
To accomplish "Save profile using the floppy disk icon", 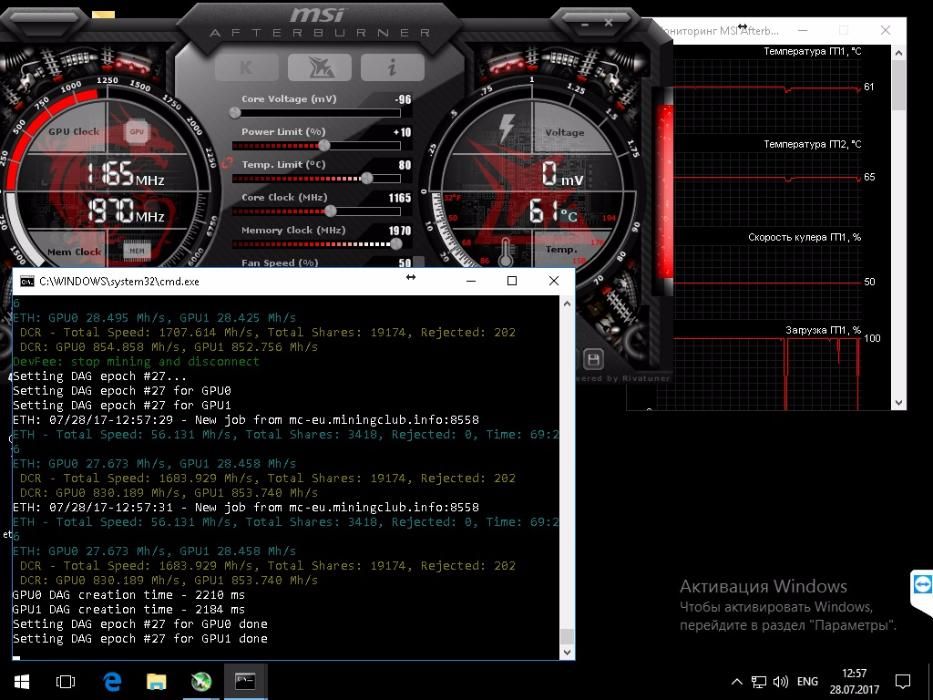I will pos(593,359).
